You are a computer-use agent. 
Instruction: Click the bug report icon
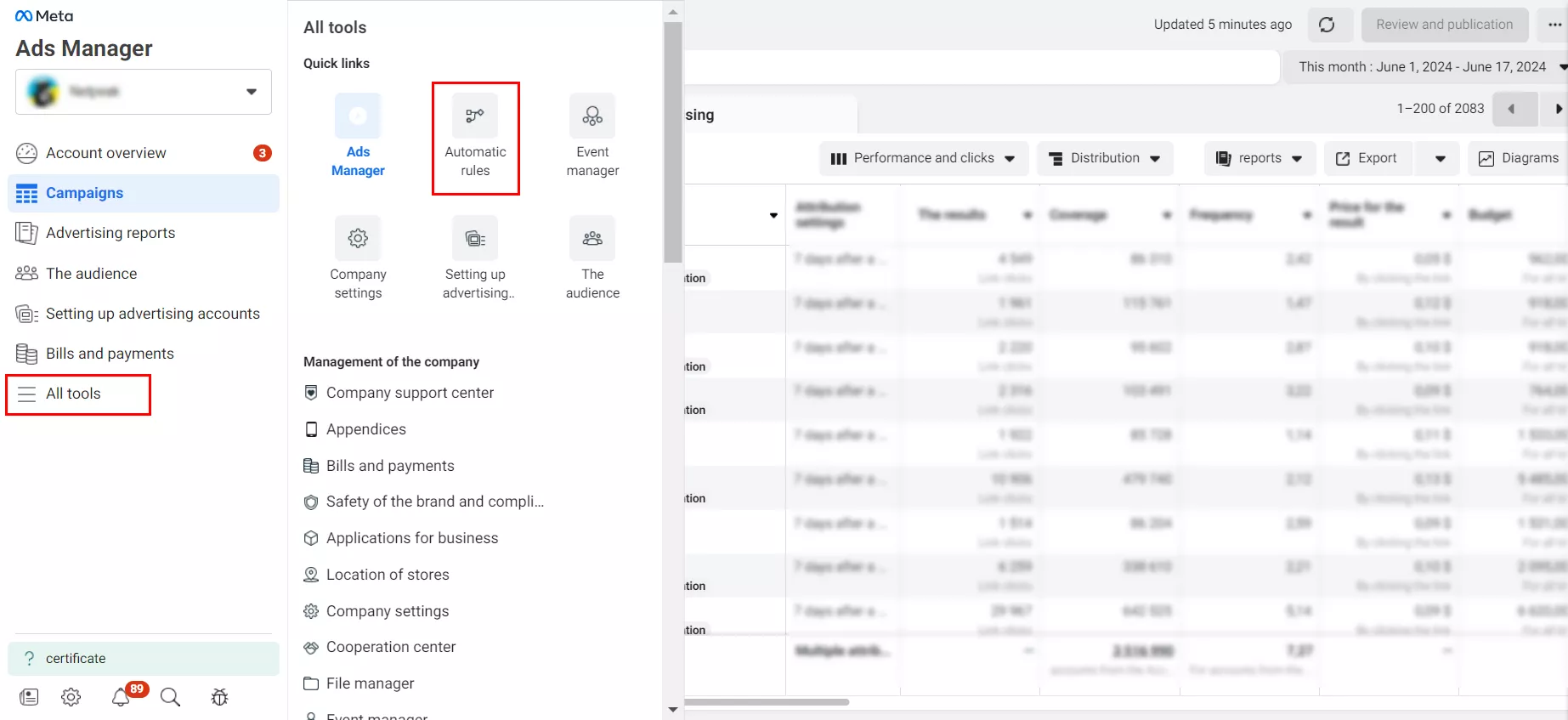coord(219,697)
